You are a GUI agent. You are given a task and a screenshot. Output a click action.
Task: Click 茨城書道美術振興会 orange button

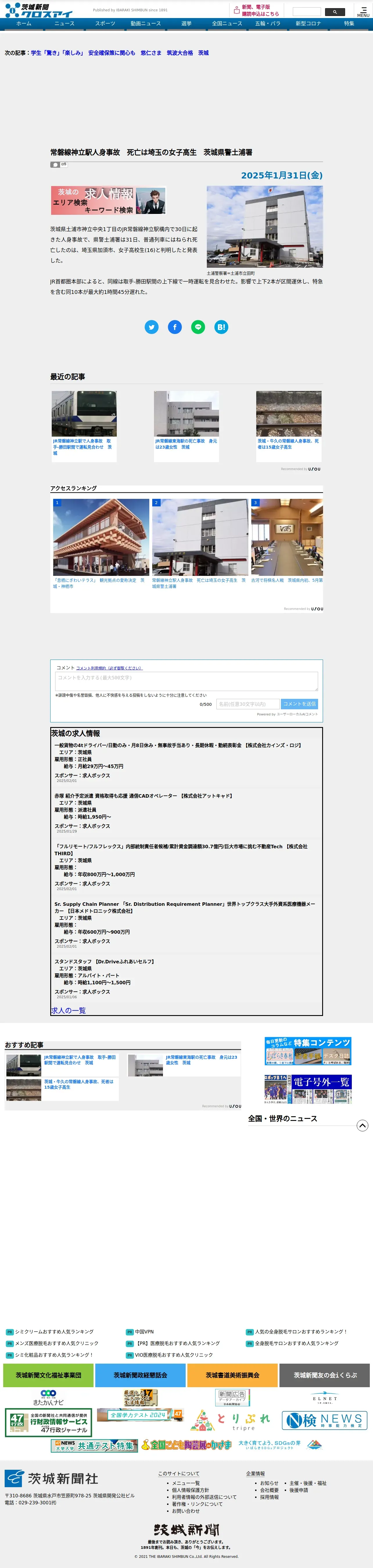(232, 1375)
